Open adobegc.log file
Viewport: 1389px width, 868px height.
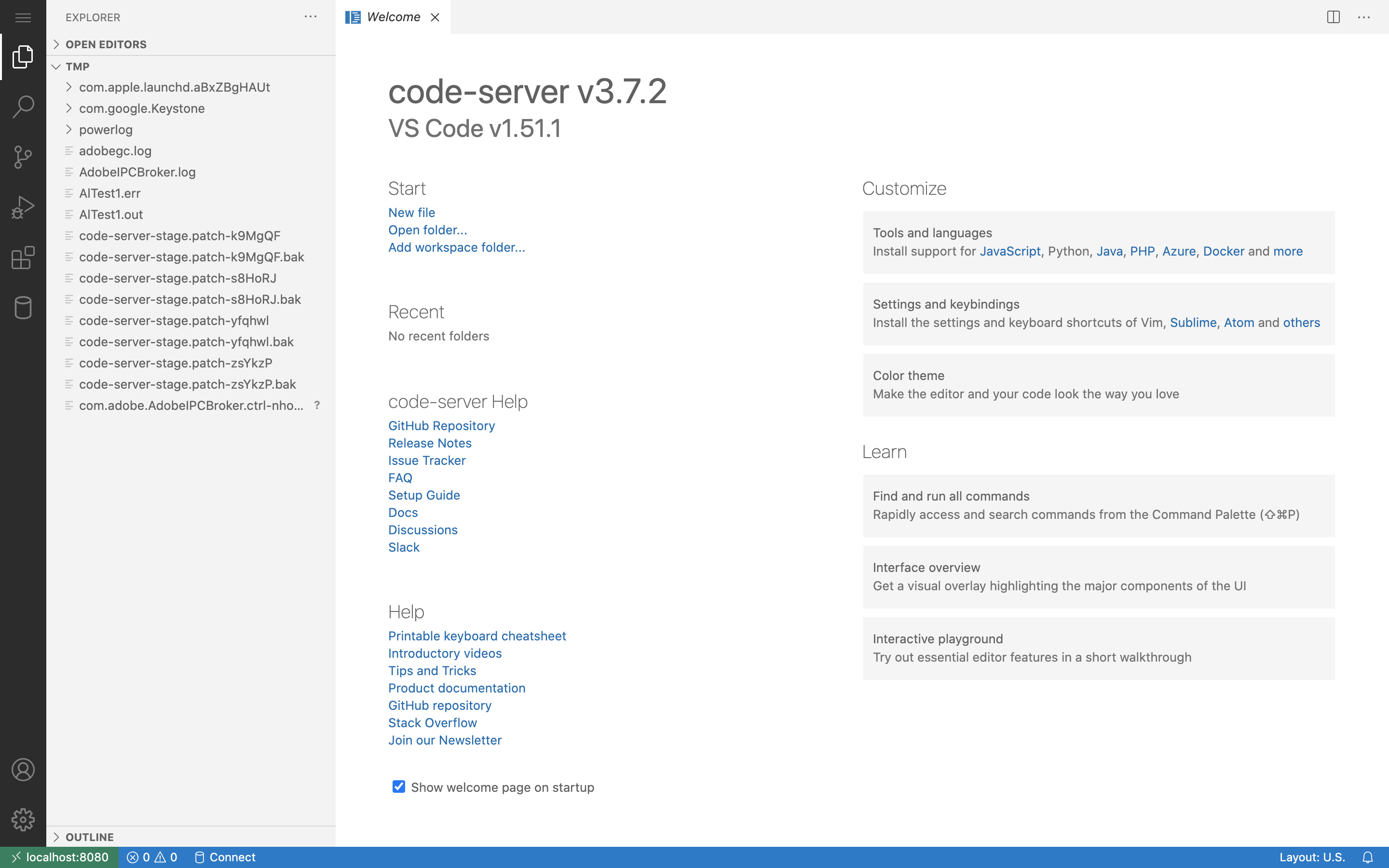click(x=191, y=151)
